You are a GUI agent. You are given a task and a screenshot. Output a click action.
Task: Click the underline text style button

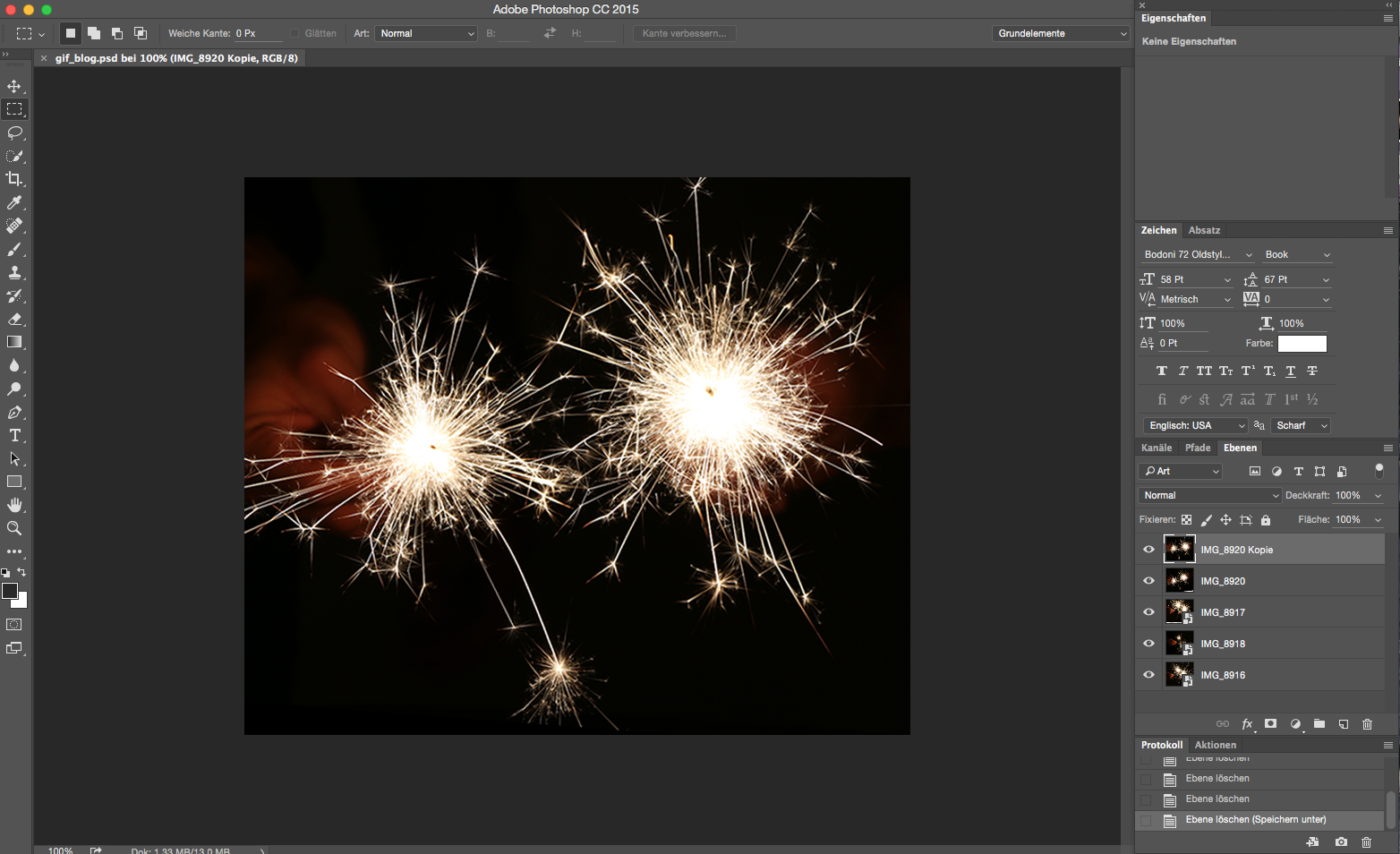coord(1291,371)
